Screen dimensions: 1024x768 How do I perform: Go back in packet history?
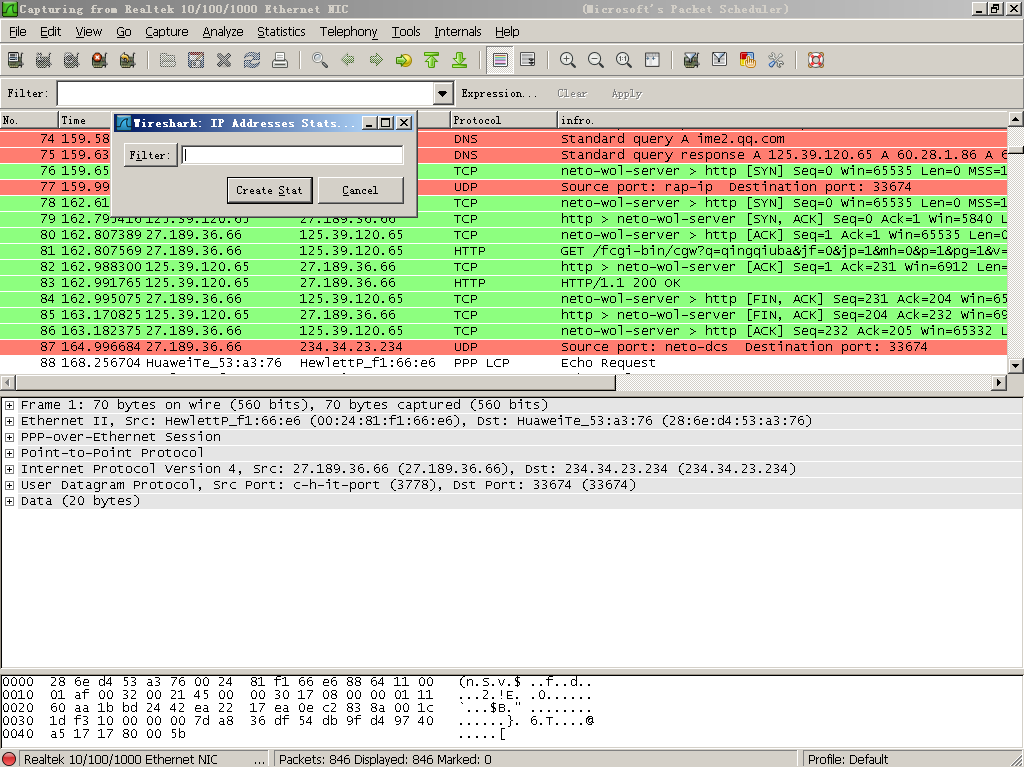(x=348, y=60)
